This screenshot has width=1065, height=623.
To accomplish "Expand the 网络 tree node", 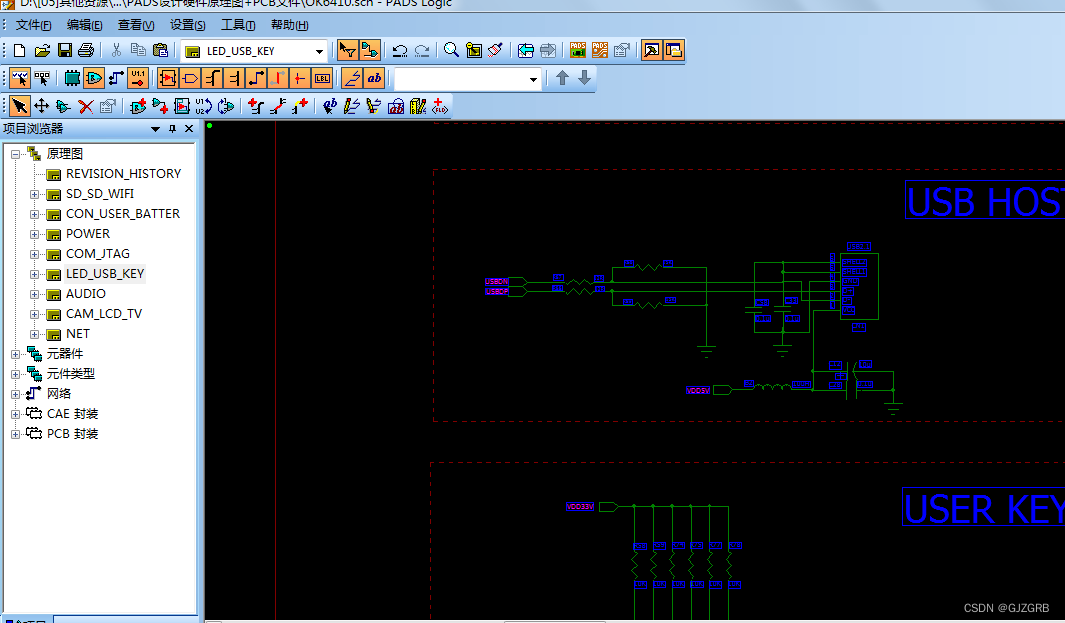I will (x=15, y=394).
